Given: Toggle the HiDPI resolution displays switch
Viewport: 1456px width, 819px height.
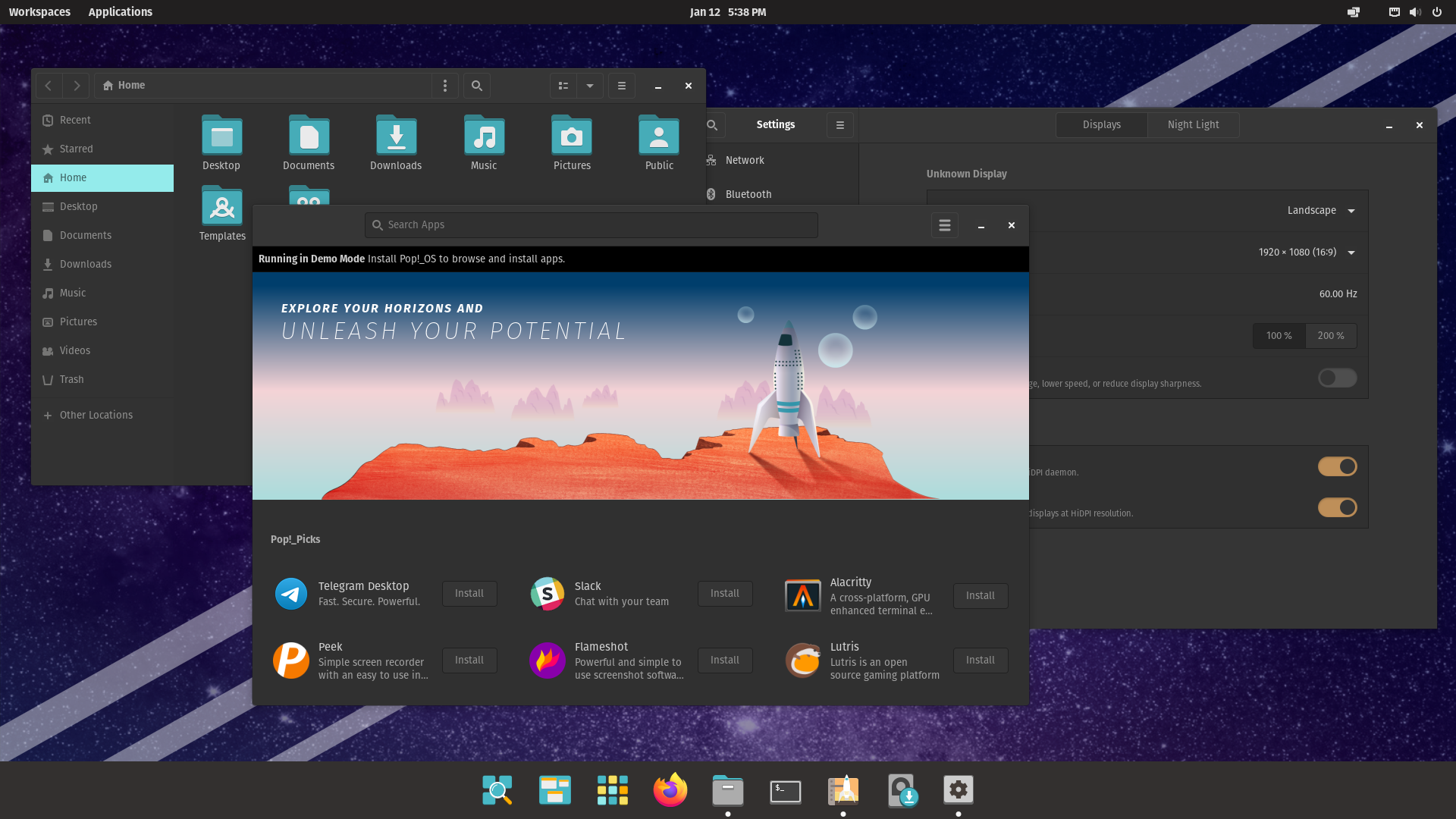Looking at the screenshot, I should (1338, 507).
